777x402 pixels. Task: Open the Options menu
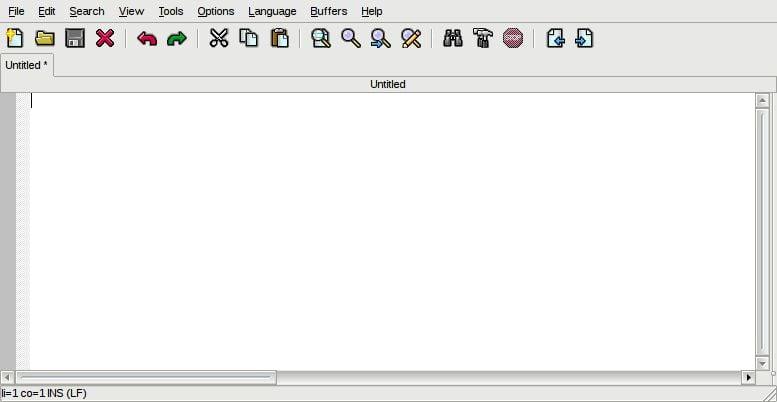click(215, 11)
